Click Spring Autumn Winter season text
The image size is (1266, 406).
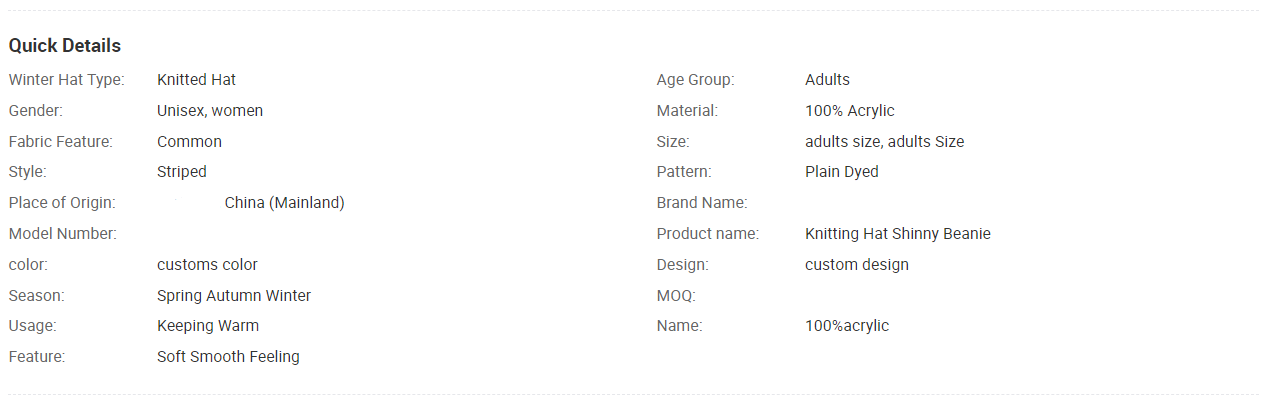click(234, 296)
